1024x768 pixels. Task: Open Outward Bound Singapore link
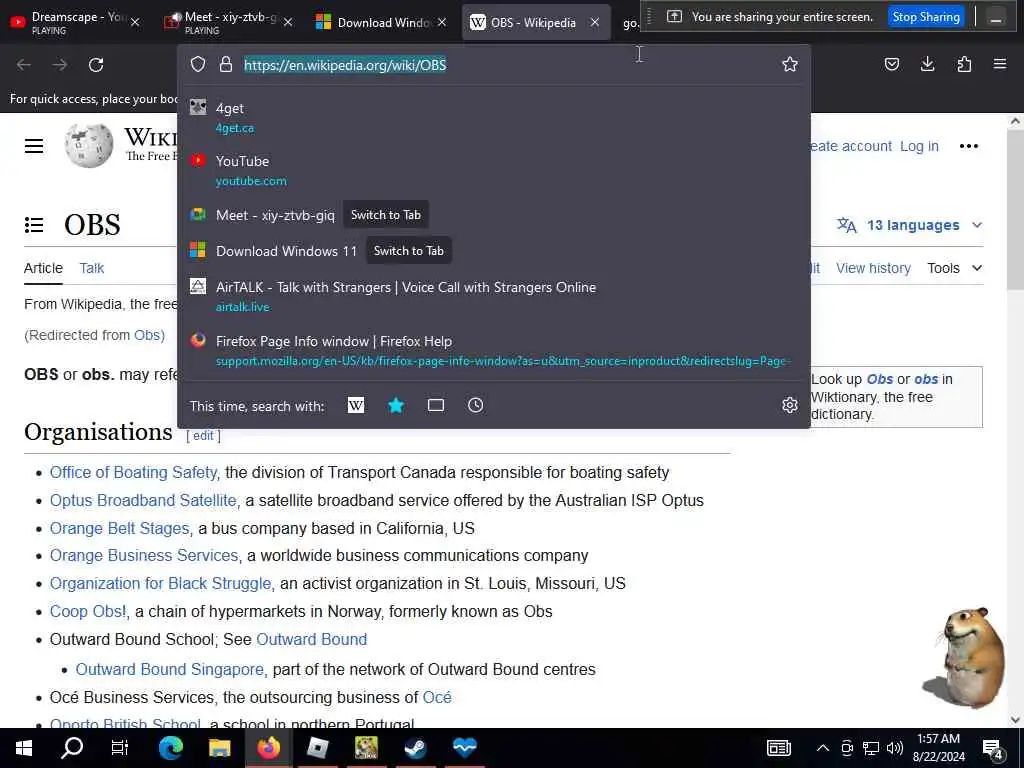pyautogui.click(x=170, y=669)
